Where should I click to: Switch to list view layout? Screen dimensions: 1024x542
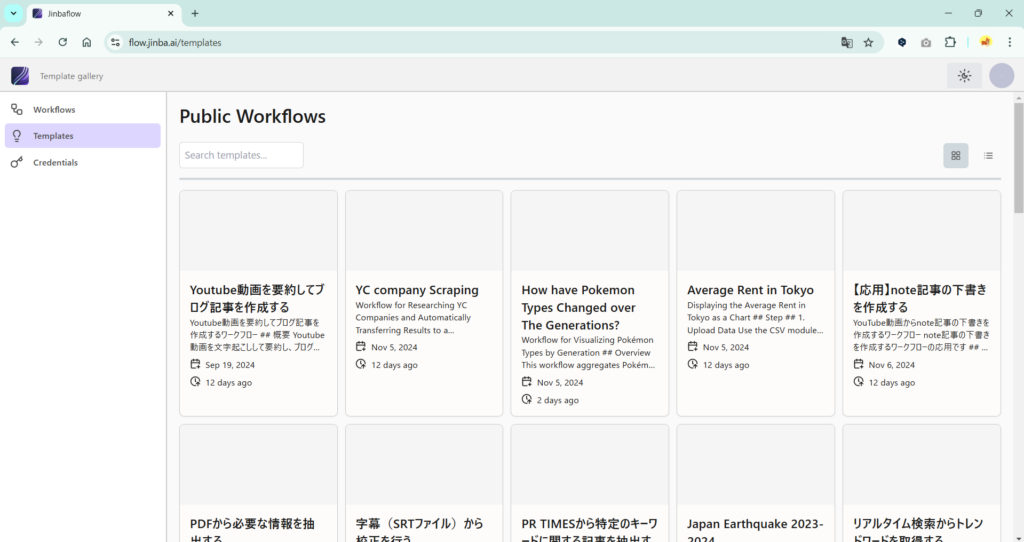pyautogui.click(x=988, y=156)
